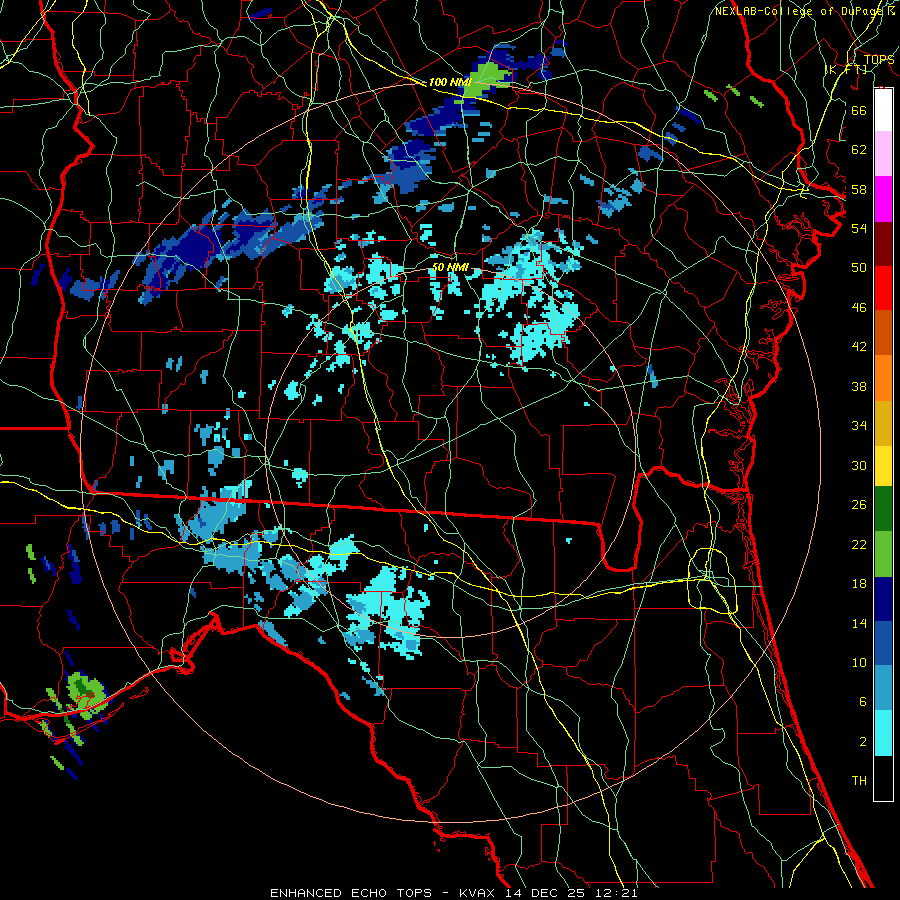The image size is (900, 900).
Task: Click the legend value 42
Action: point(859,347)
